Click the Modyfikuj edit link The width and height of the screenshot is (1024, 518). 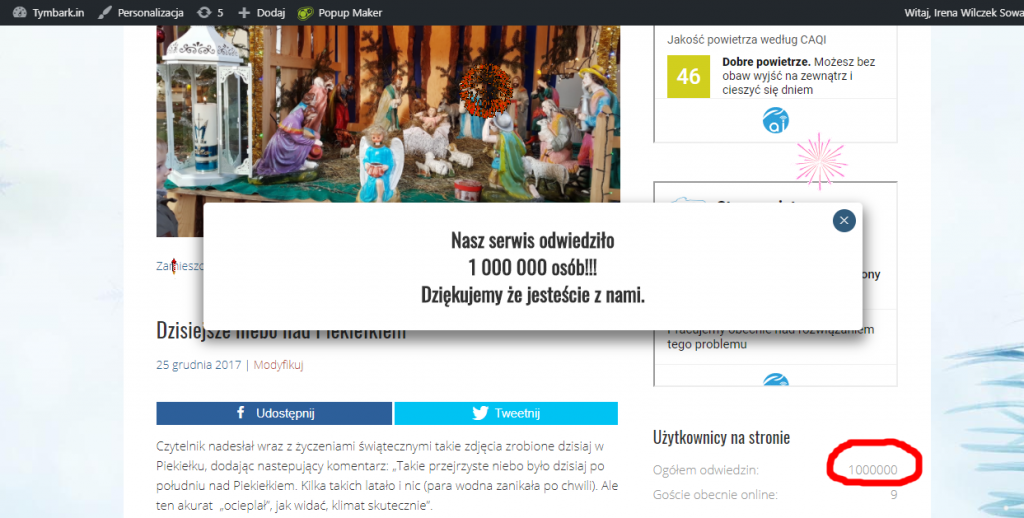point(278,365)
